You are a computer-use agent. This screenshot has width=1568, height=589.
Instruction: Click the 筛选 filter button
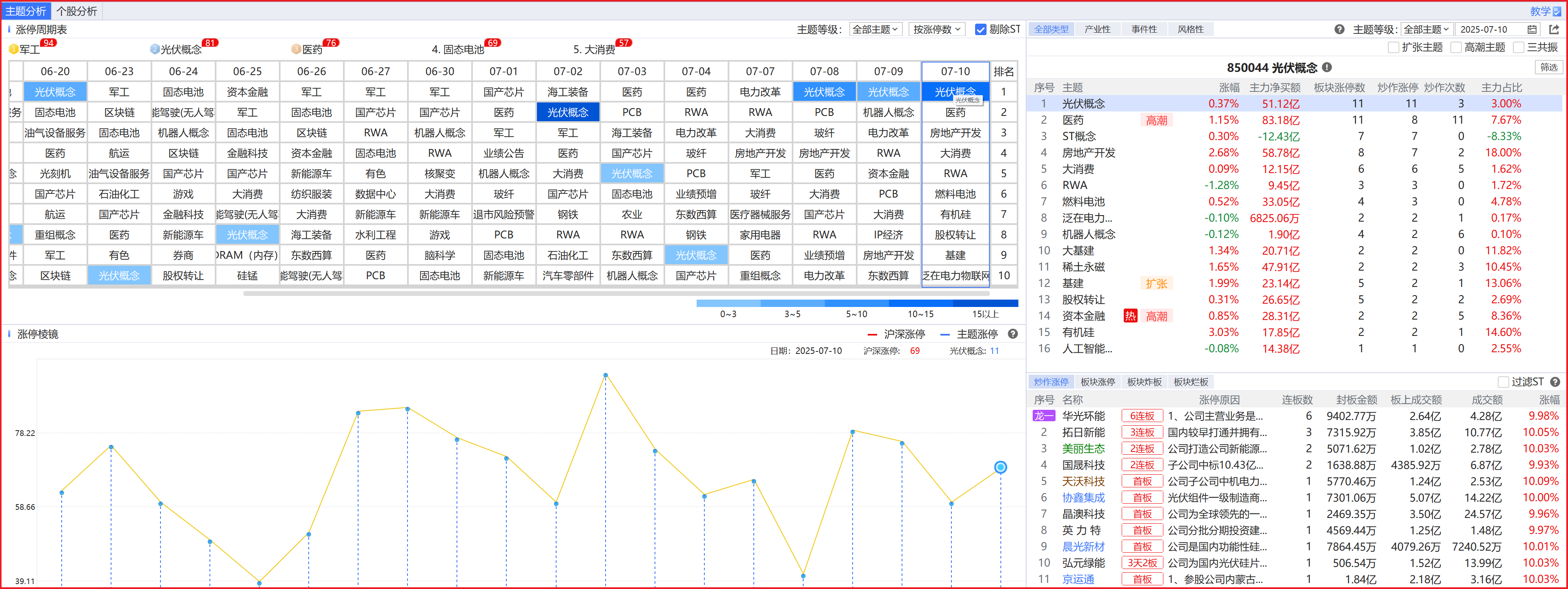coord(1549,67)
